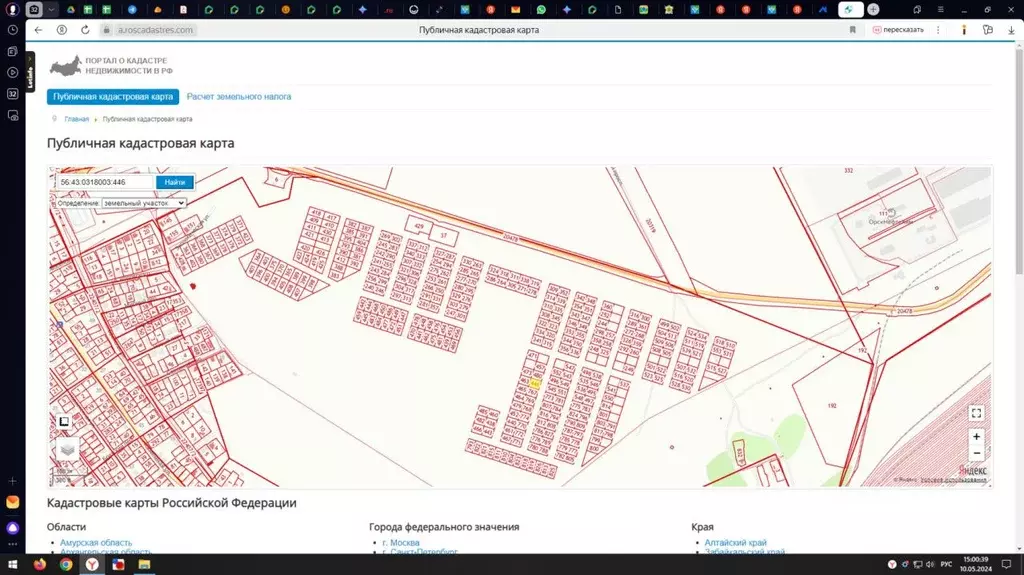
Task: Activate the ruler measurement tool on map
Action: (64, 421)
